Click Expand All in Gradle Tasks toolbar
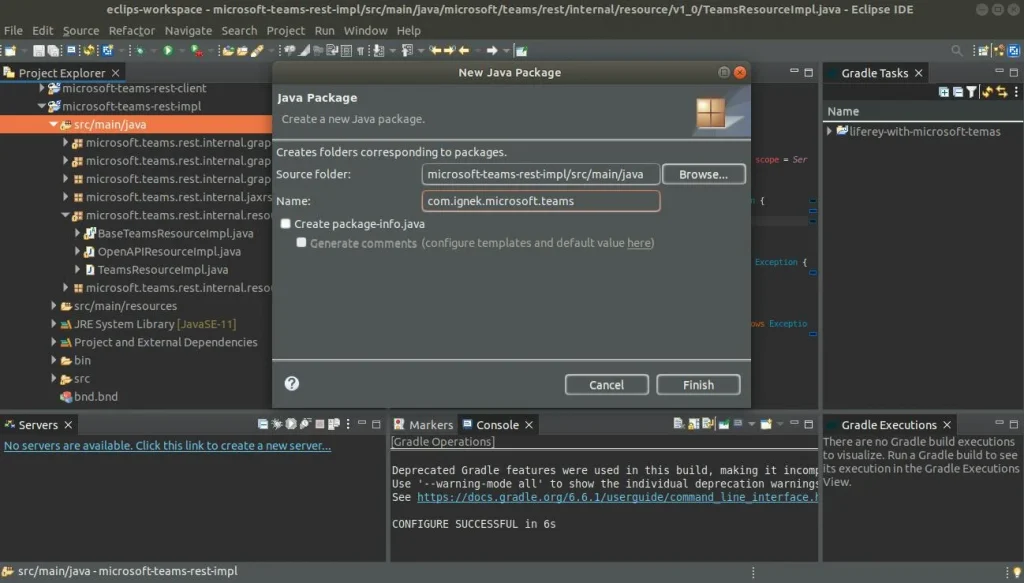This screenshot has width=1024, height=583. (944, 92)
